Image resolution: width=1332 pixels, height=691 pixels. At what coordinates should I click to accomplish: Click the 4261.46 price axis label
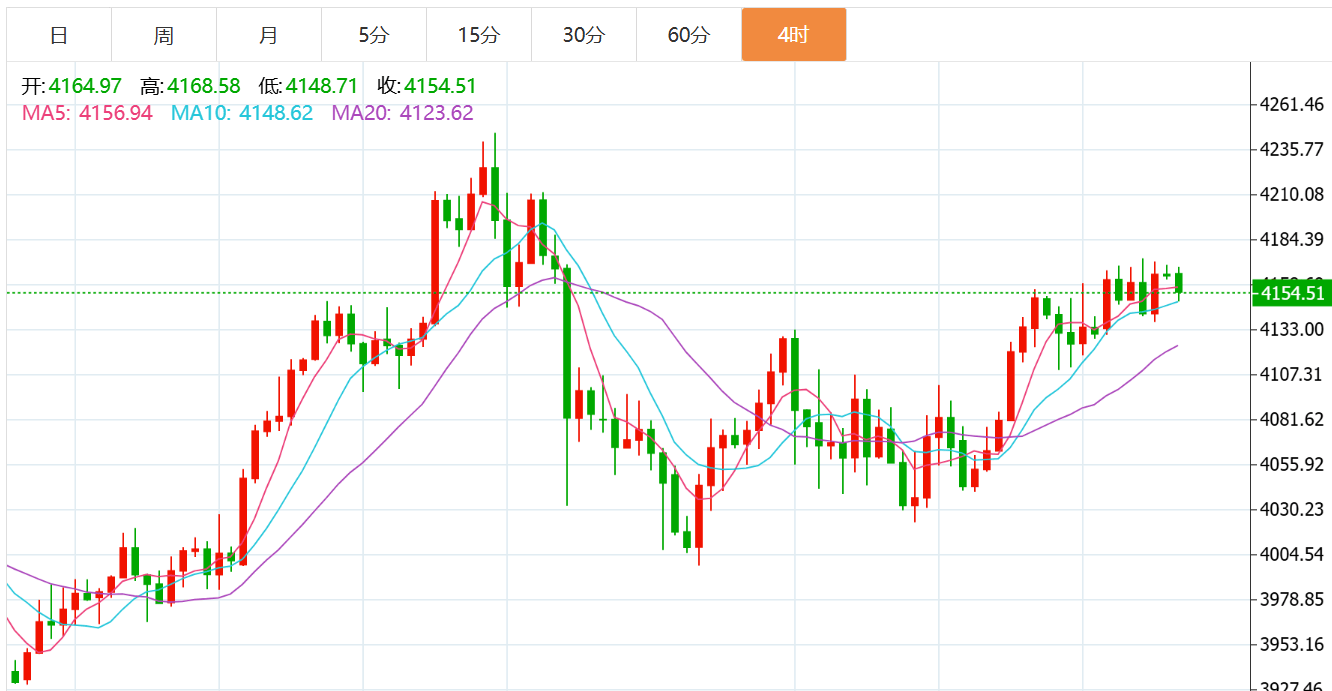click(x=1291, y=105)
